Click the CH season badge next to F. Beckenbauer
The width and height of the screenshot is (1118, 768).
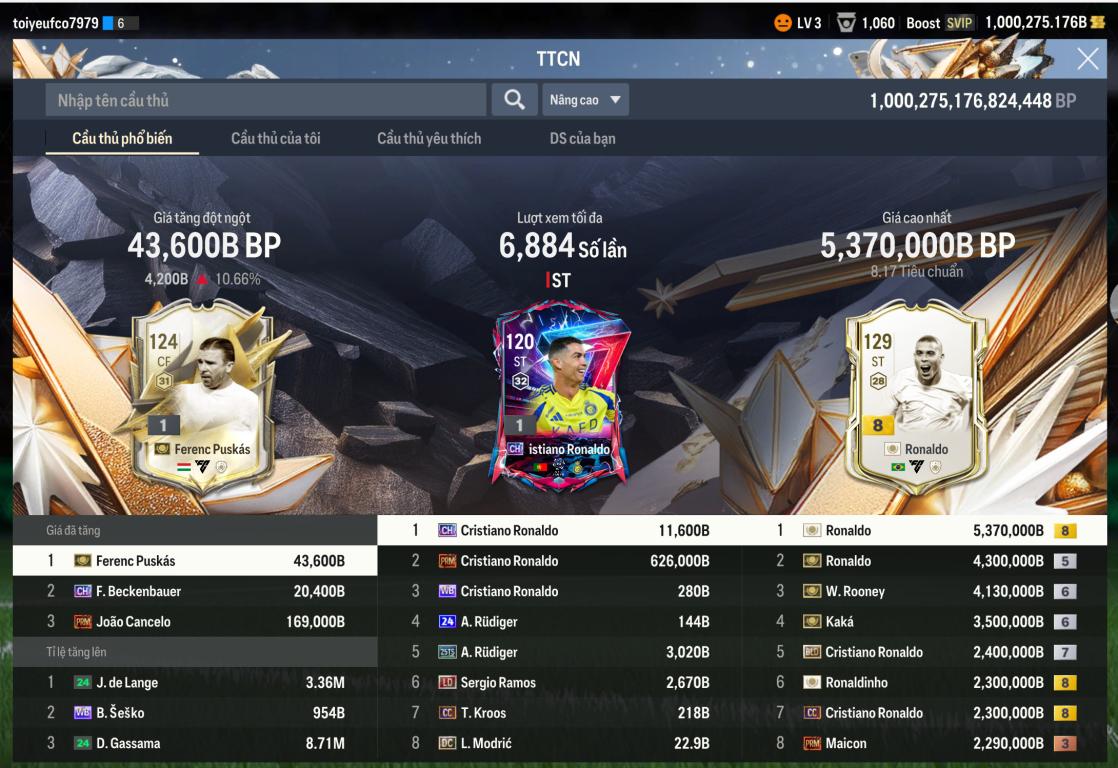tap(83, 591)
